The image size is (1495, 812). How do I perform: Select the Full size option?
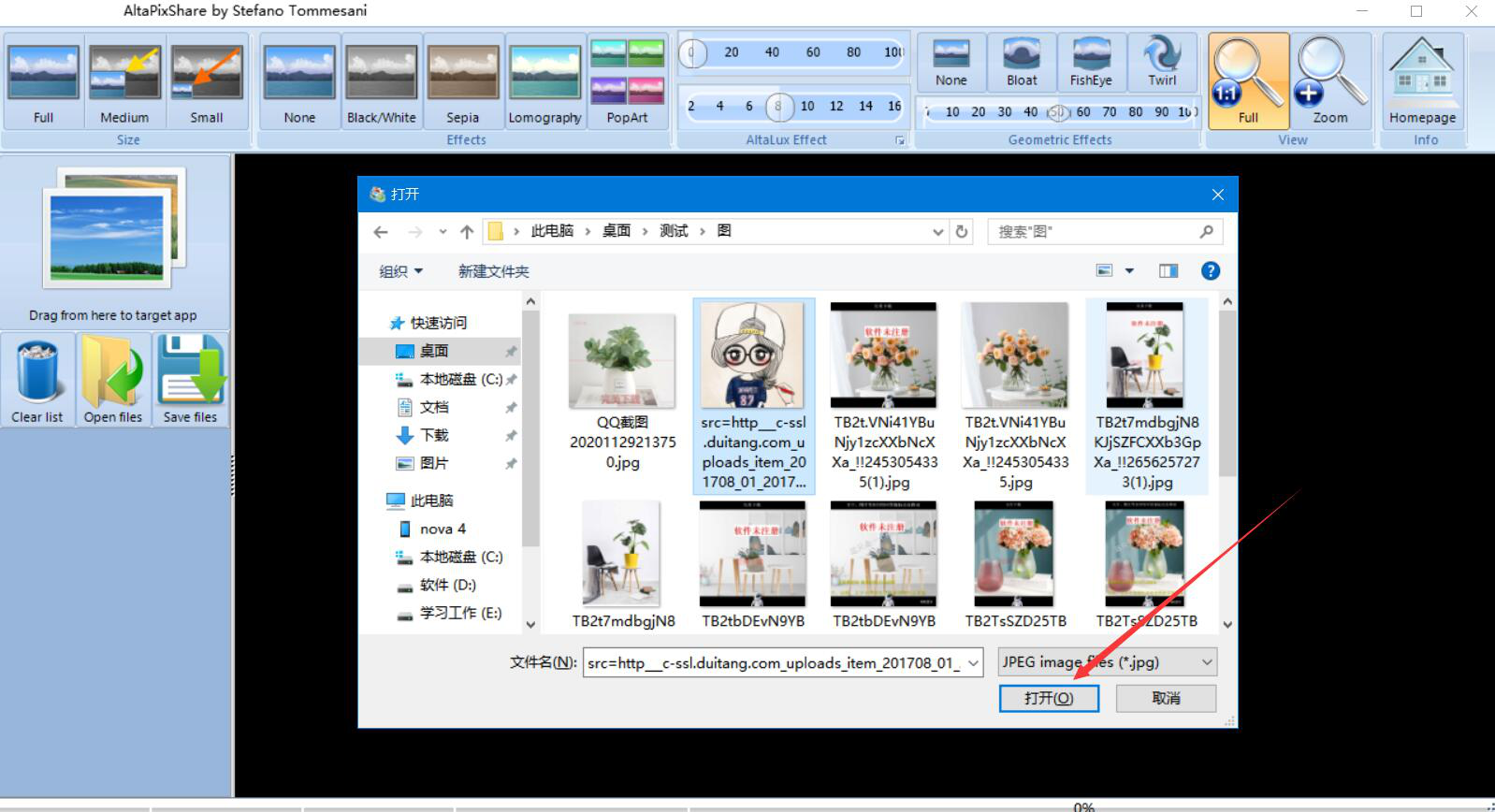pos(43,82)
